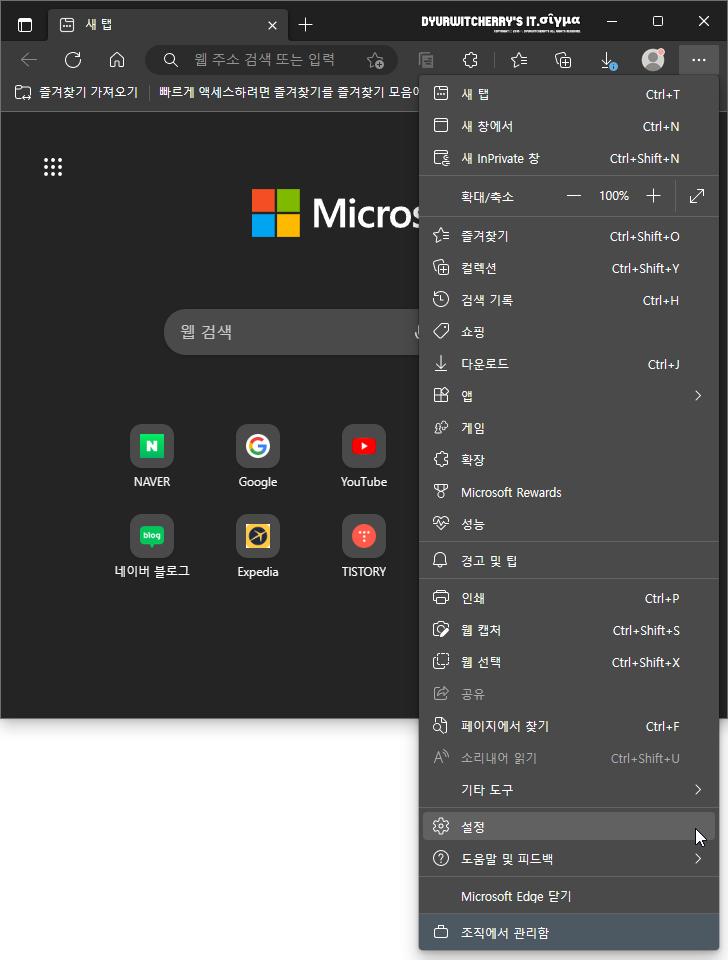This screenshot has width=728, height=960.
Task: Click 조직에서 관리함 notice
Action: click(x=569, y=932)
